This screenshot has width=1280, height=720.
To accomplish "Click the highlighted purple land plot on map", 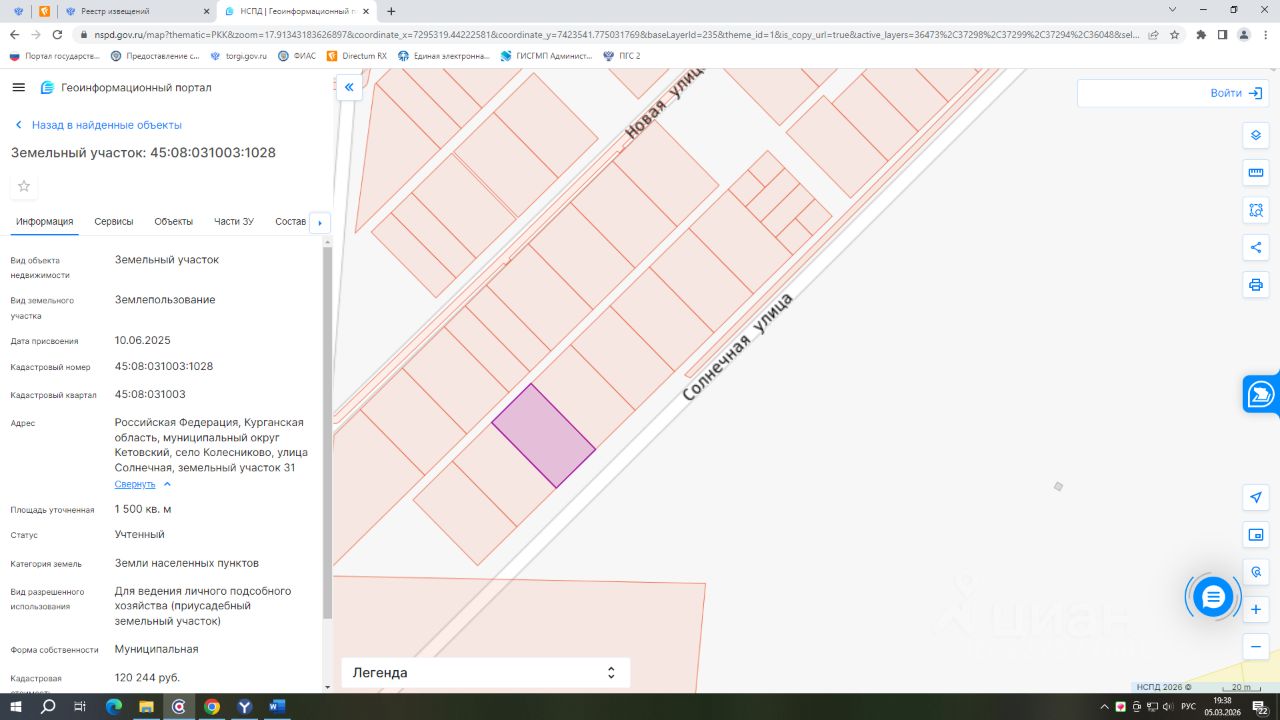I will [544, 436].
